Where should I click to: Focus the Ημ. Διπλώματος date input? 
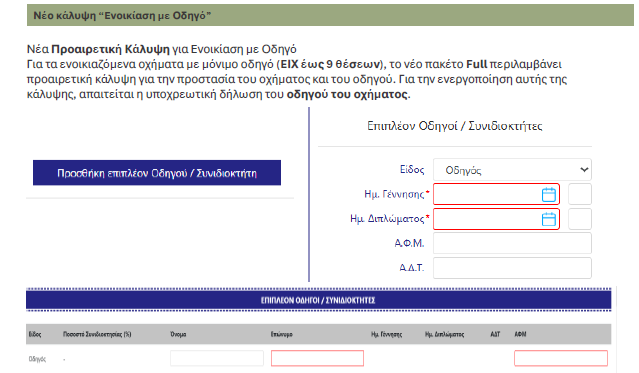tap(496, 219)
